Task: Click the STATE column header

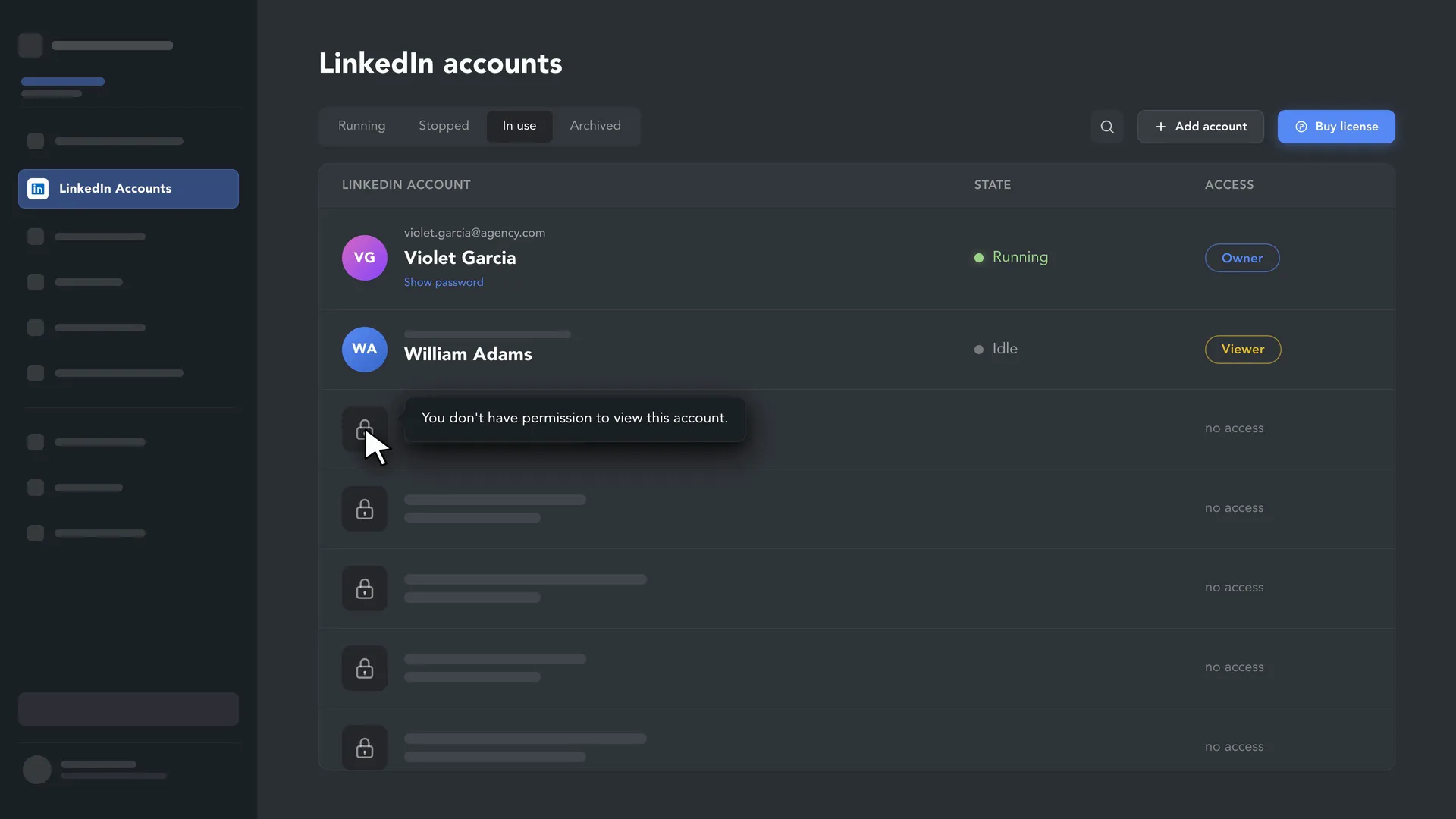Action: (x=993, y=185)
